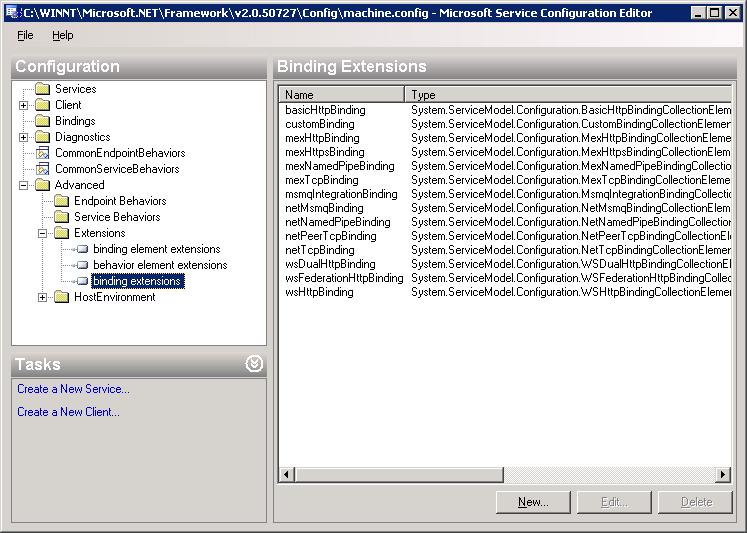Collapse the Tasks panel chevron
Viewport: 747px width, 533px height.
point(254,364)
